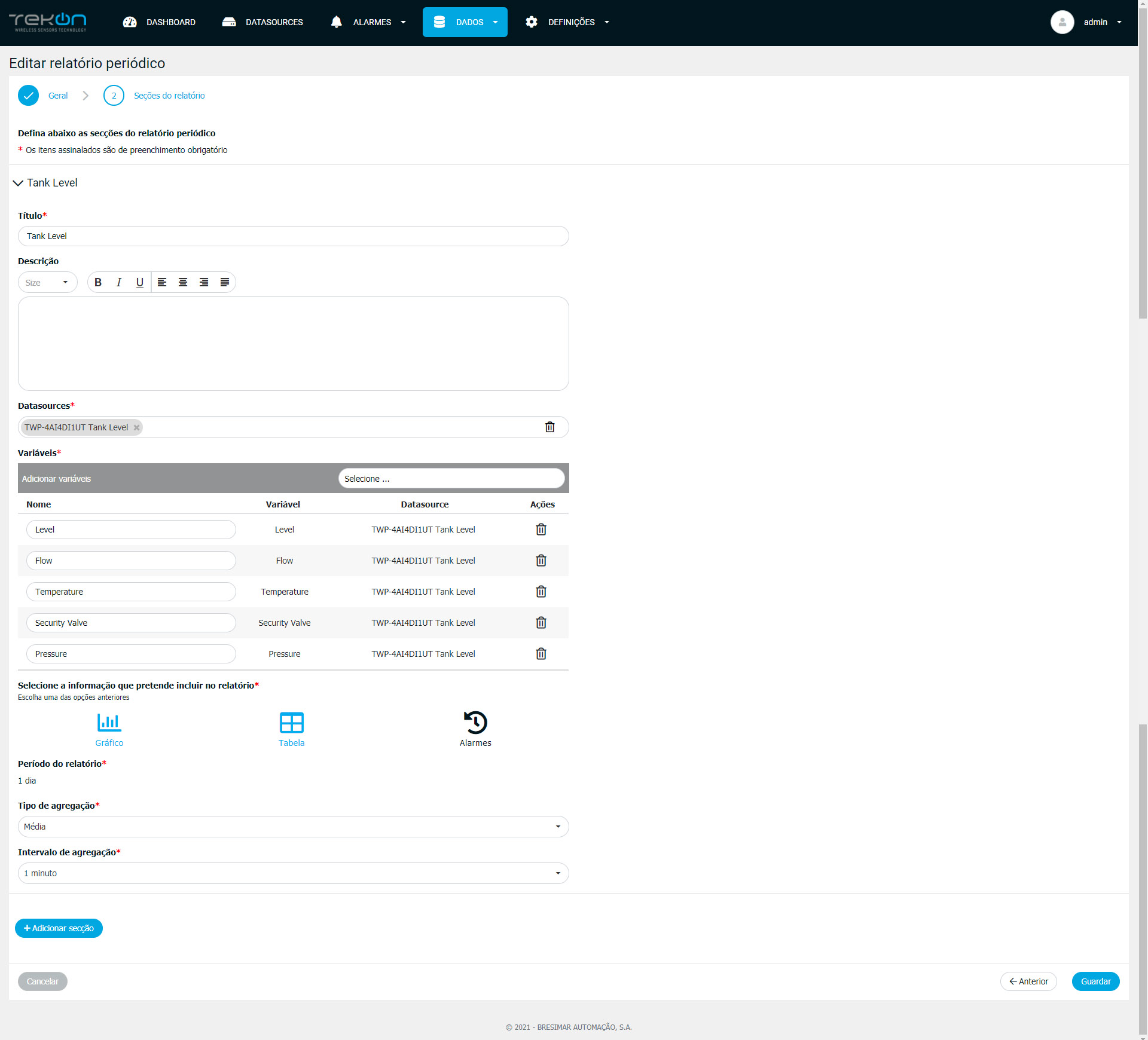This screenshot has width=1148, height=1040.
Task: Open the admin user menu
Action: [1102, 22]
